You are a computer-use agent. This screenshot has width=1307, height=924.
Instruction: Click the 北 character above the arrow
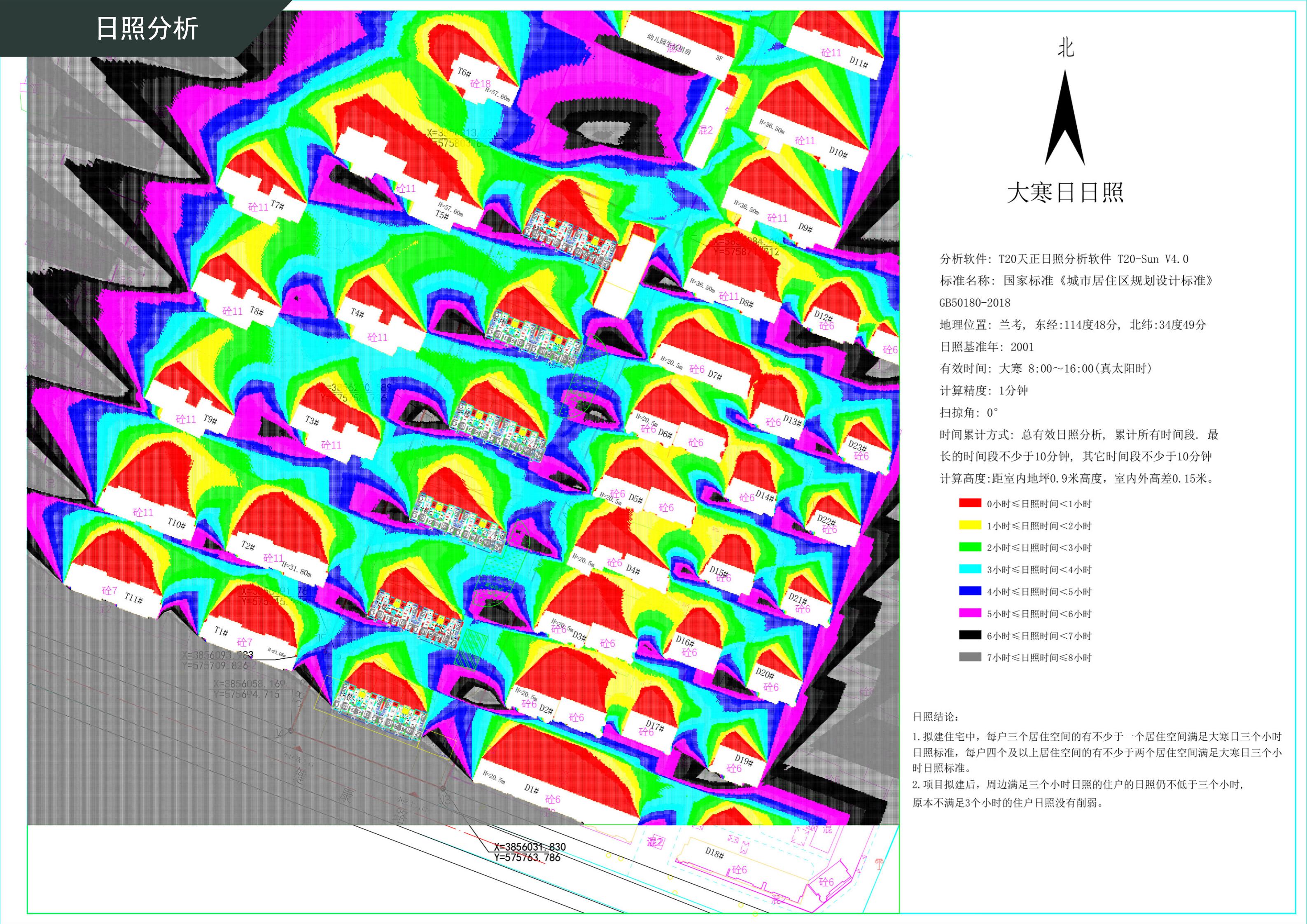[x=1065, y=48]
